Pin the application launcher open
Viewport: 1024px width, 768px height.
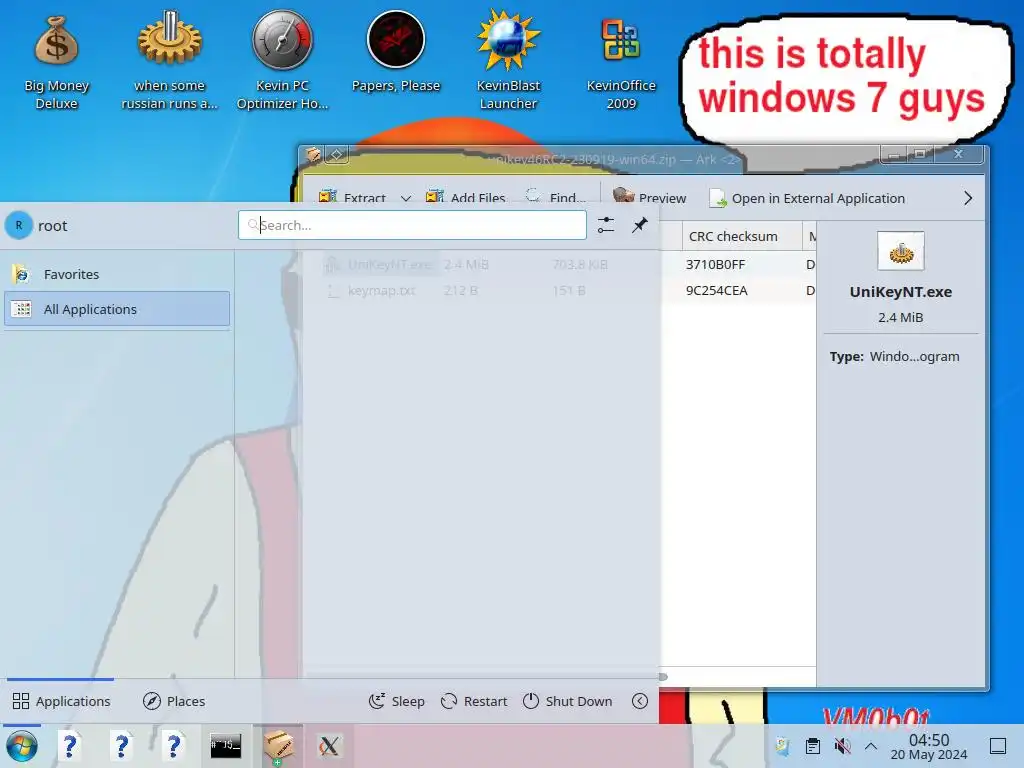639,225
